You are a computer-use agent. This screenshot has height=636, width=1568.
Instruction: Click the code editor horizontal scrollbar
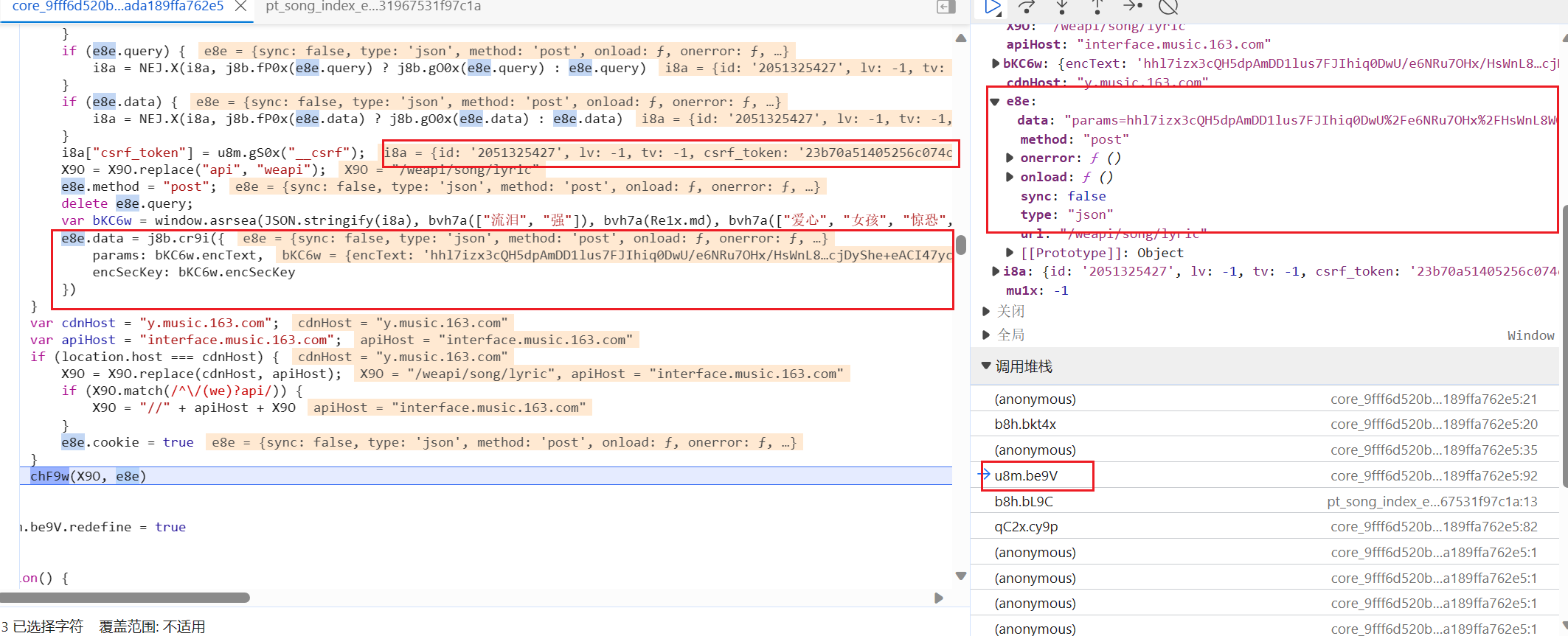pyautogui.click(x=125, y=598)
